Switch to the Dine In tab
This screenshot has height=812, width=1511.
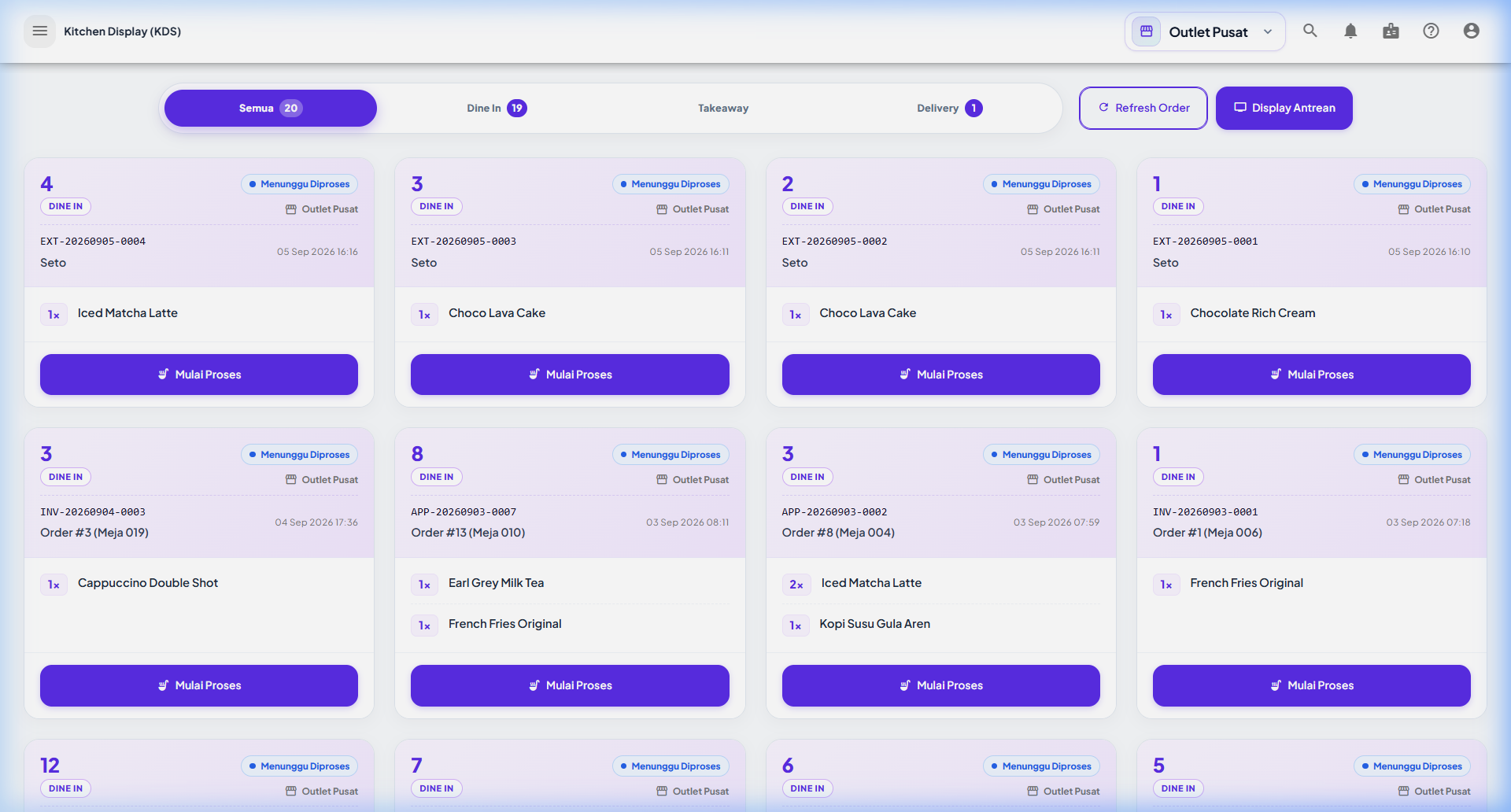497,108
